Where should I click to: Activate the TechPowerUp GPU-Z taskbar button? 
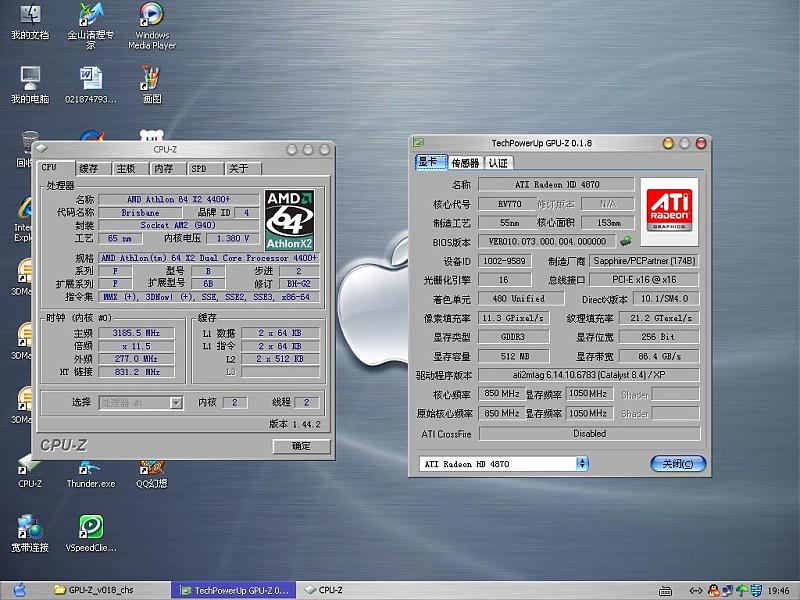click(234, 590)
